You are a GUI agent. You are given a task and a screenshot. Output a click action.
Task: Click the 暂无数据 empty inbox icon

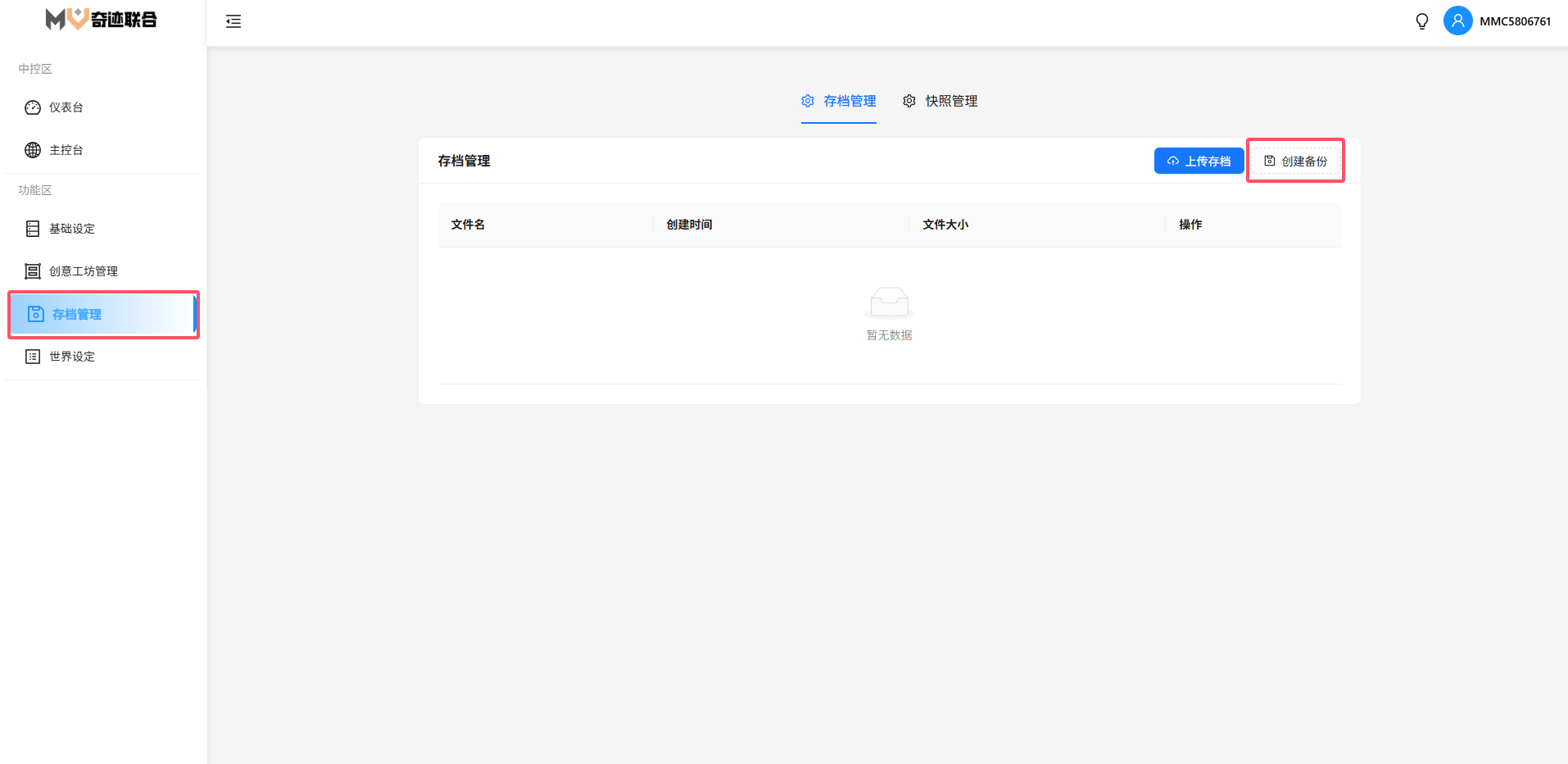coord(889,302)
